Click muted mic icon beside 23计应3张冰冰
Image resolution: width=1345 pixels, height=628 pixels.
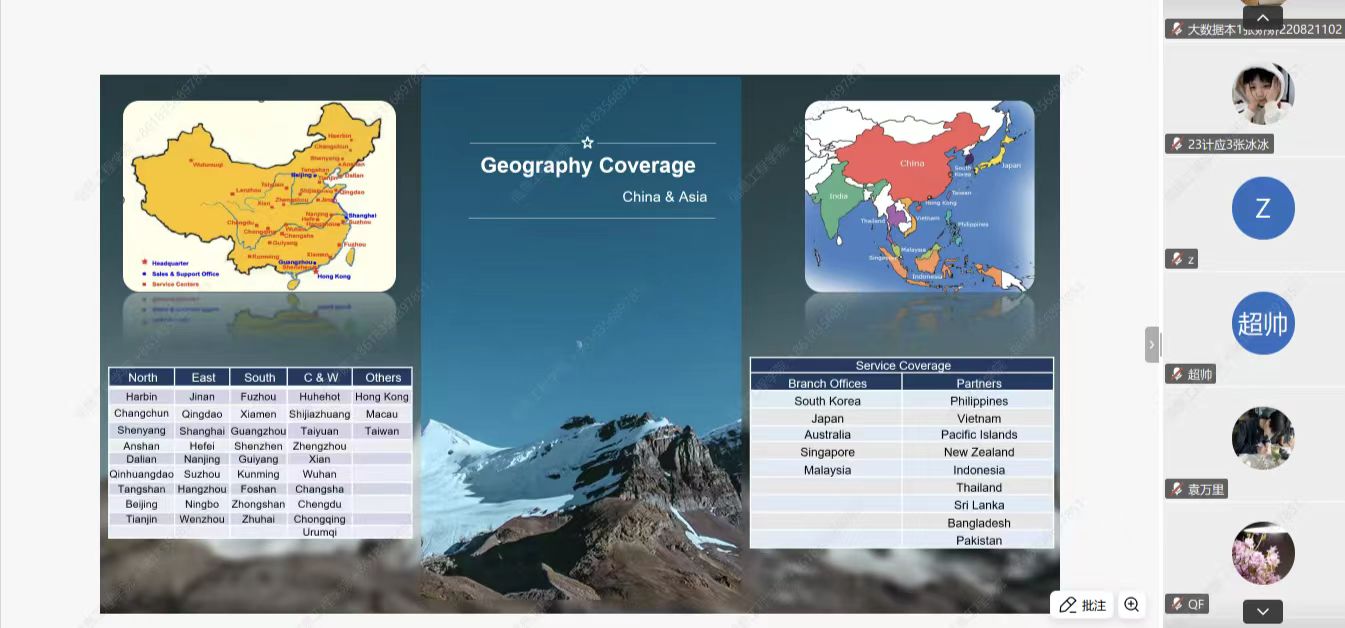tap(1177, 145)
